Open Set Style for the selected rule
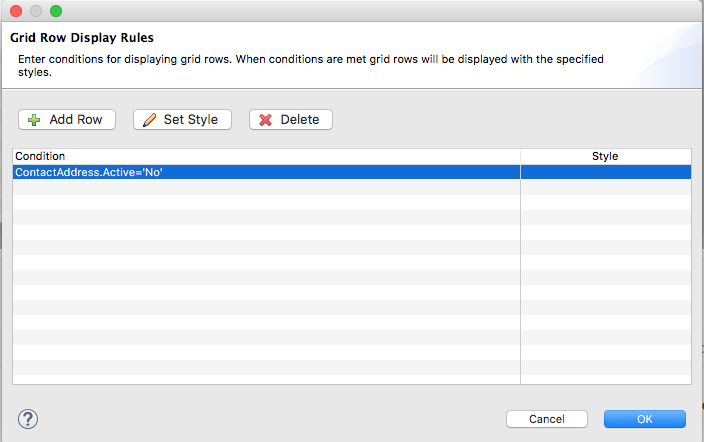704x442 pixels. click(x=182, y=119)
